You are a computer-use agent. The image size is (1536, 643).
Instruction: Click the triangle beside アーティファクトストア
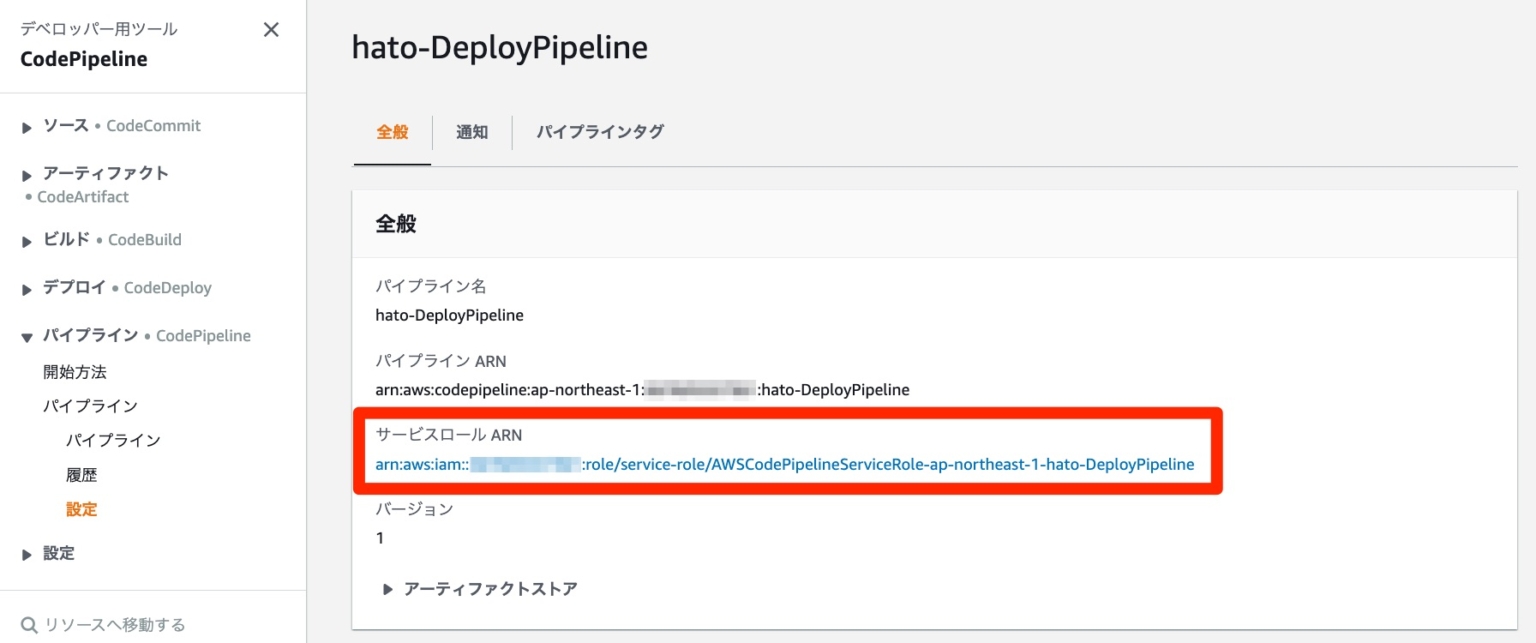(x=388, y=589)
